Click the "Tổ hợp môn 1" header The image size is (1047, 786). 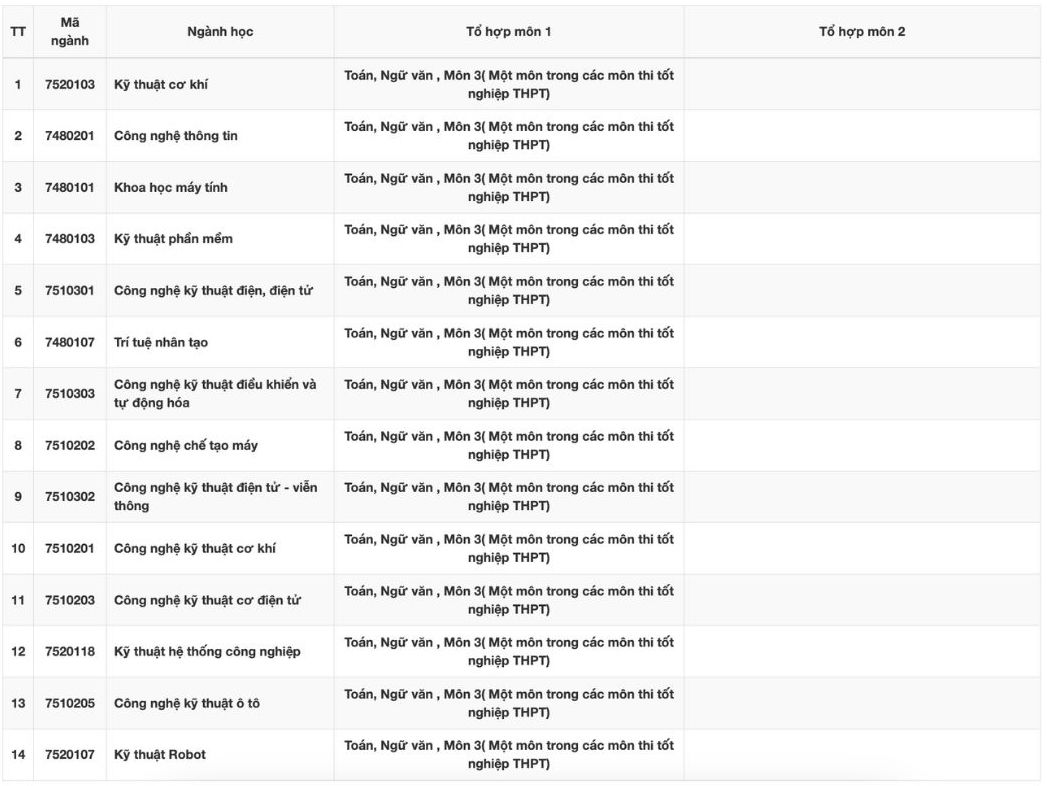(508, 32)
